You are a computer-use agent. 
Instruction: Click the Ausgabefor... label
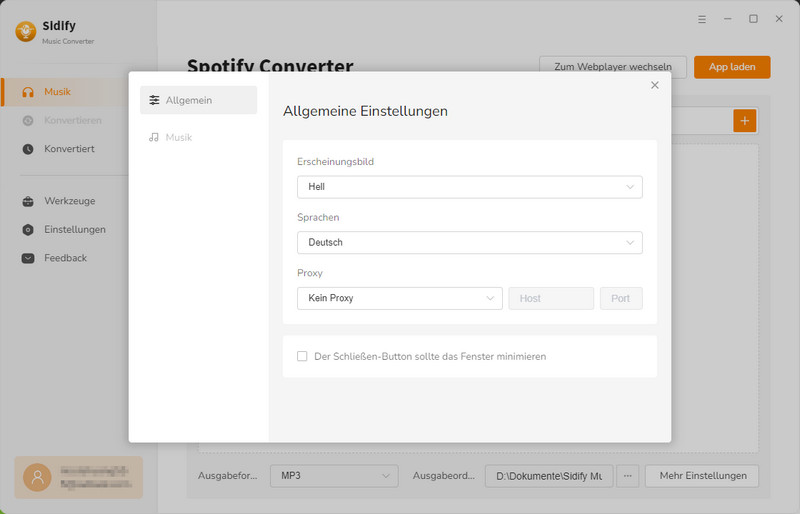tap(228, 476)
